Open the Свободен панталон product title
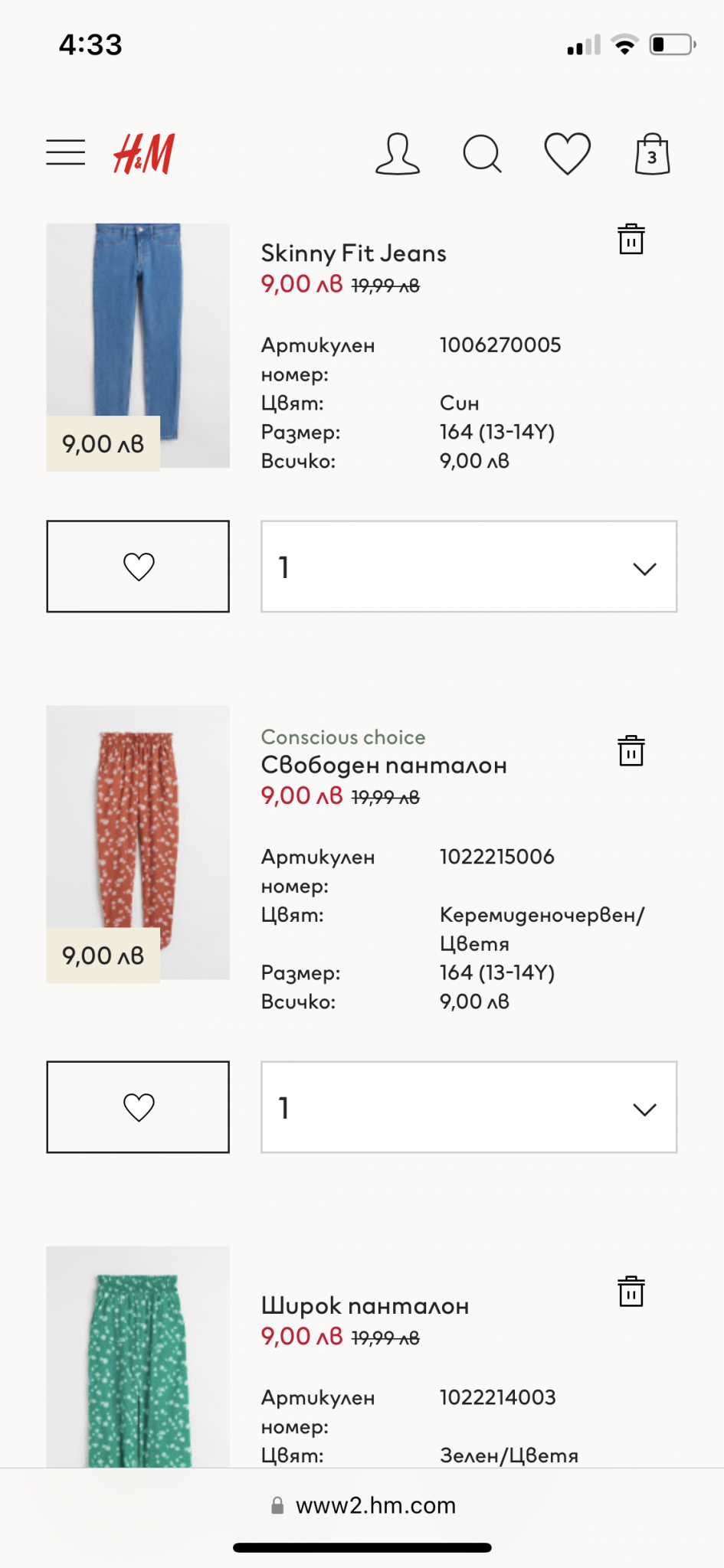 point(384,766)
